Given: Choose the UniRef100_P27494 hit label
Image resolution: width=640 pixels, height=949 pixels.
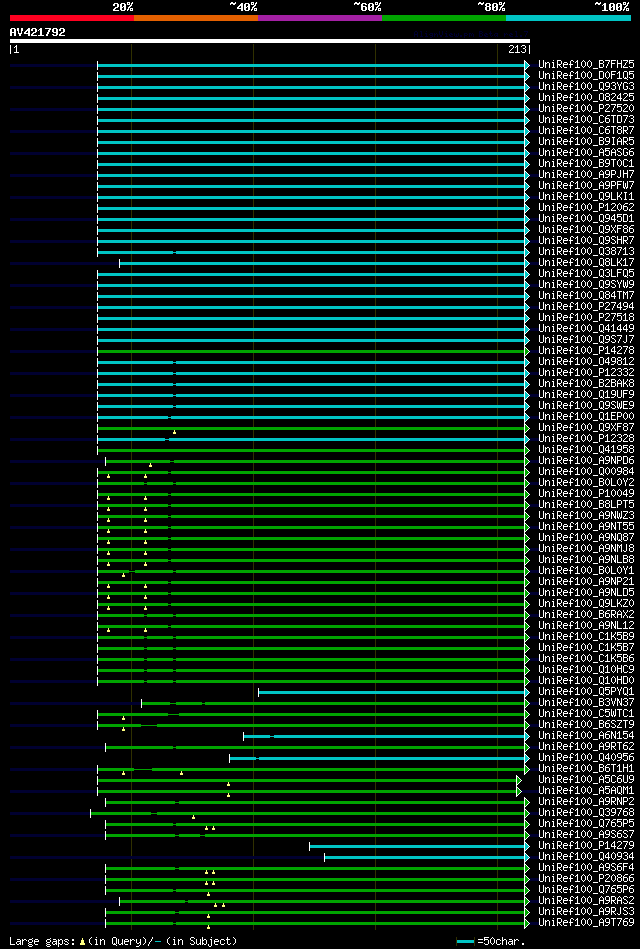Looking at the screenshot, I should (x=586, y=306).
